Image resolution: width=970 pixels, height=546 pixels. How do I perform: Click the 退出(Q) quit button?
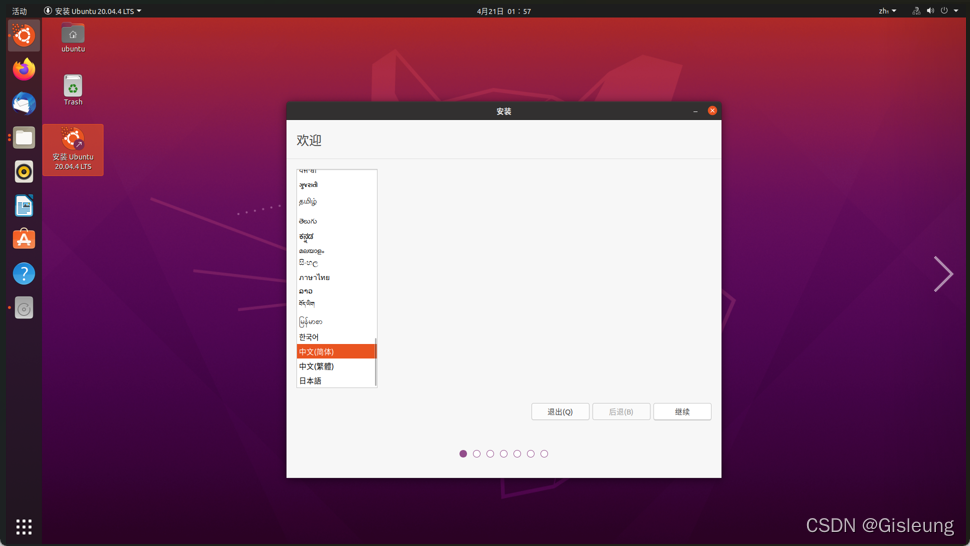click(x=560, y=411)
